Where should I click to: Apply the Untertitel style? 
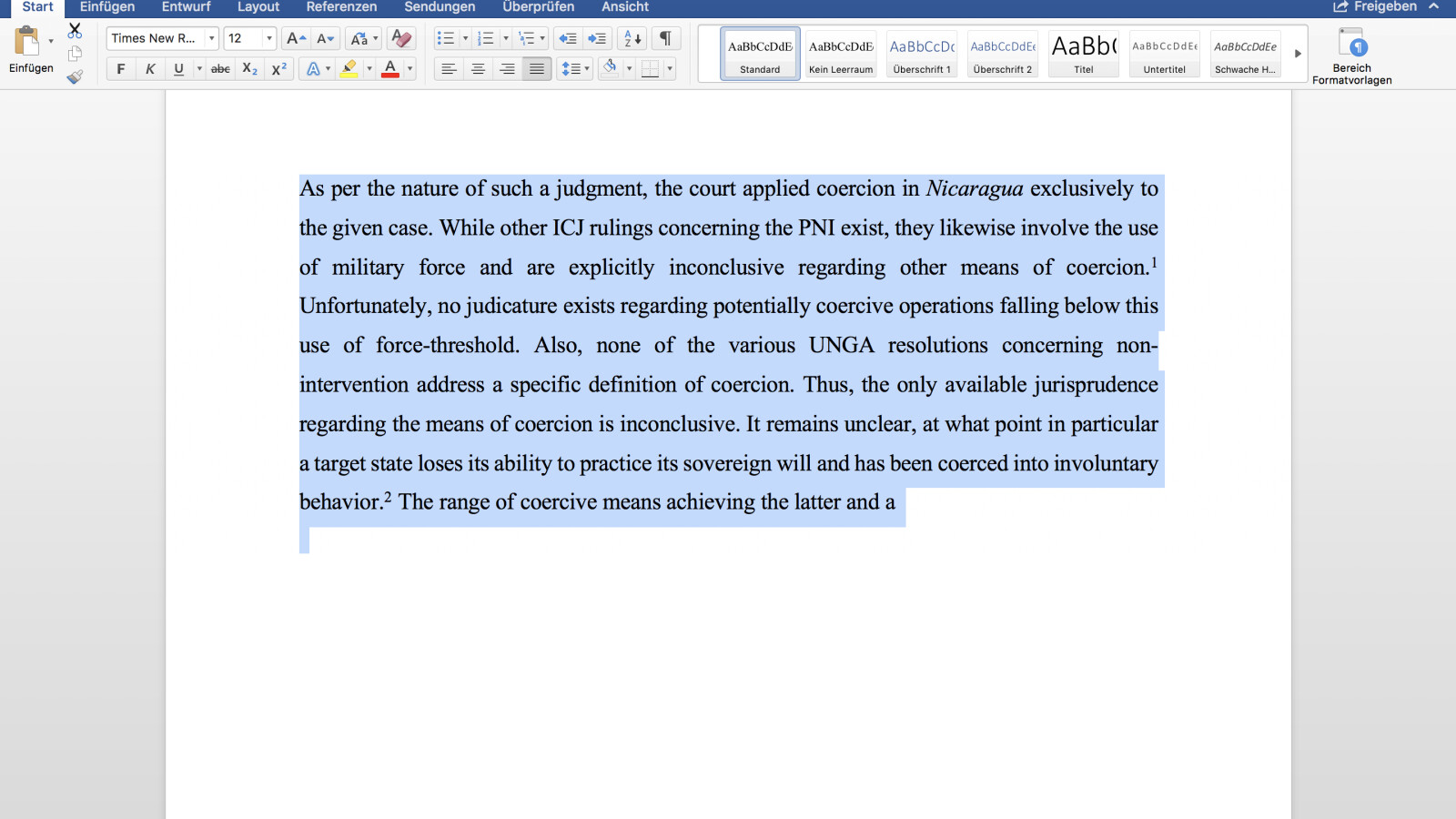(x=1165, y=54)
